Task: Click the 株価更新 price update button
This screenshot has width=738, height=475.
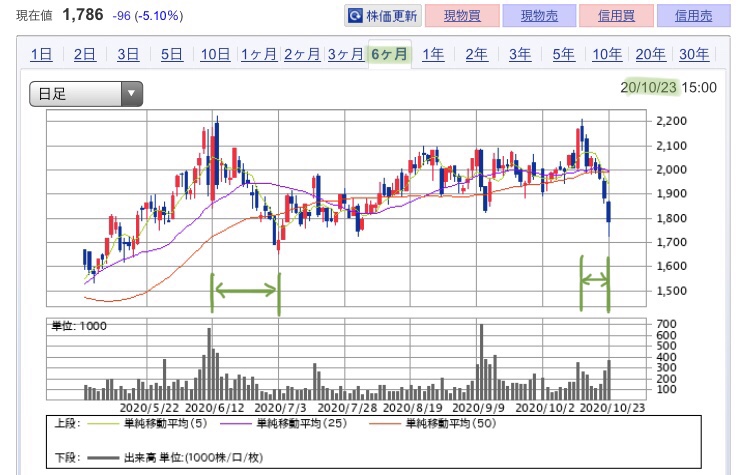Action: pos(383,16)
